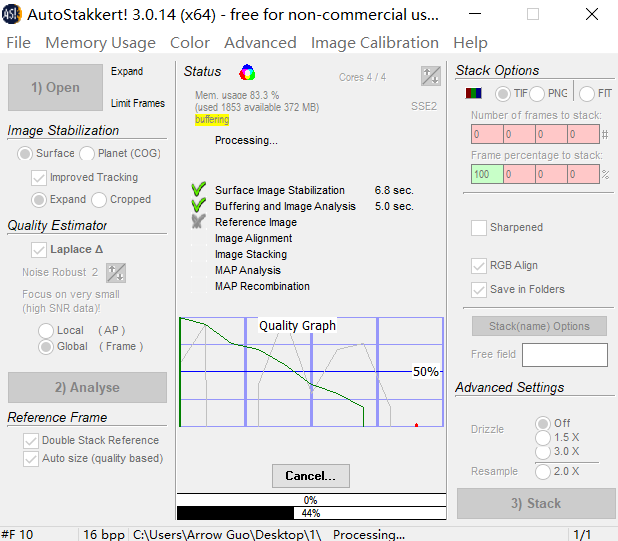Enable the Sharpened checkbox
This screenshot has height=541, width=618.
coord(479,228)
